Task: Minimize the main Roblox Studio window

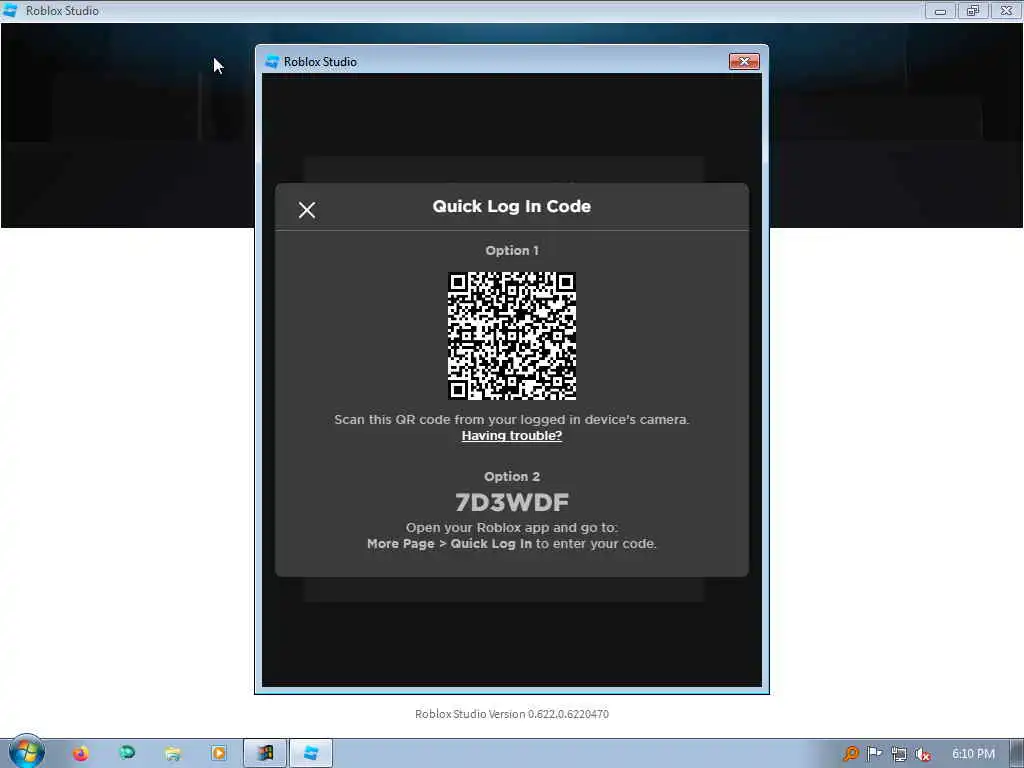Action: (x=940, y=10)
